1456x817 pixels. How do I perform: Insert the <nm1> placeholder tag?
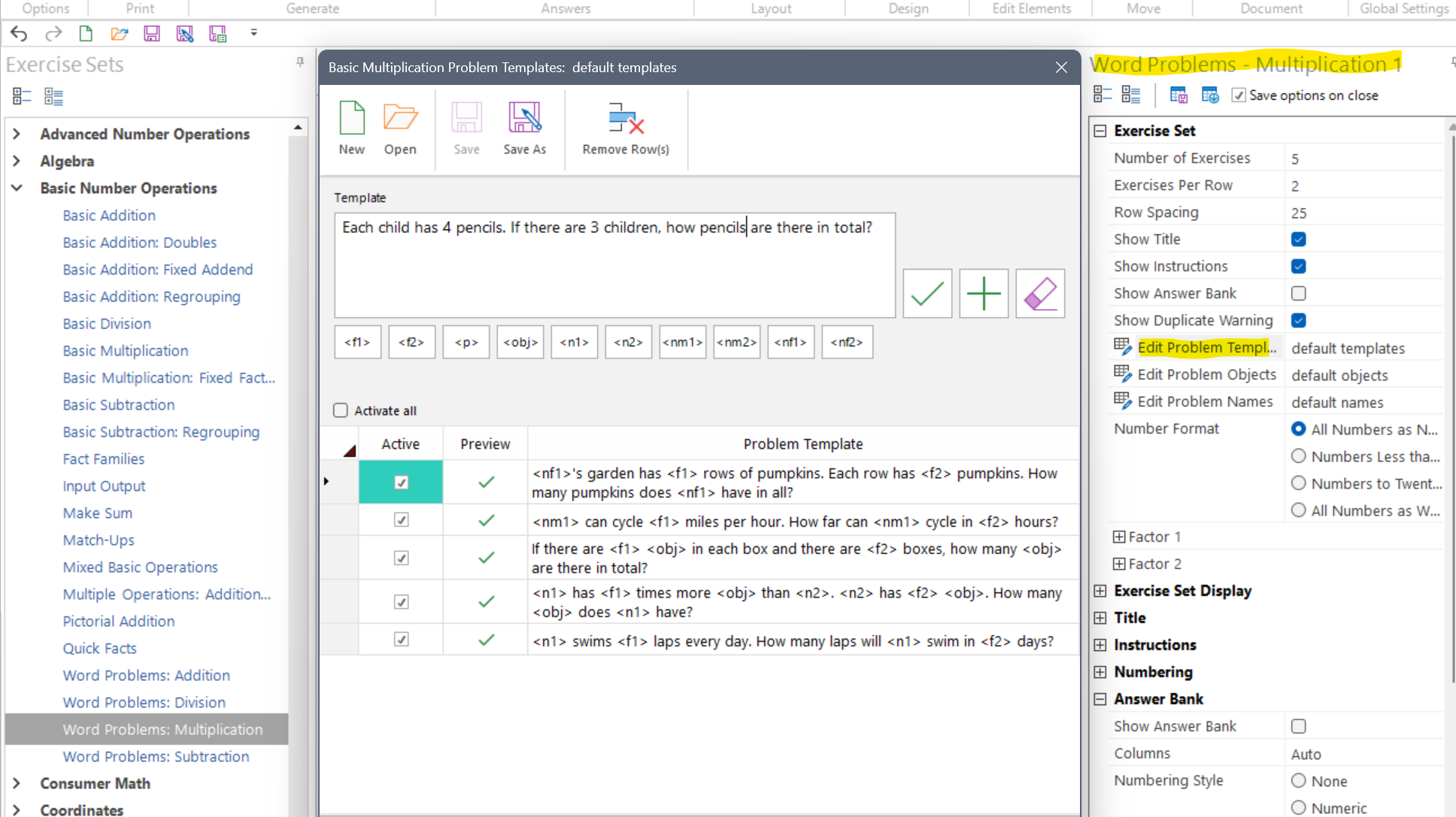coord(682,342)
